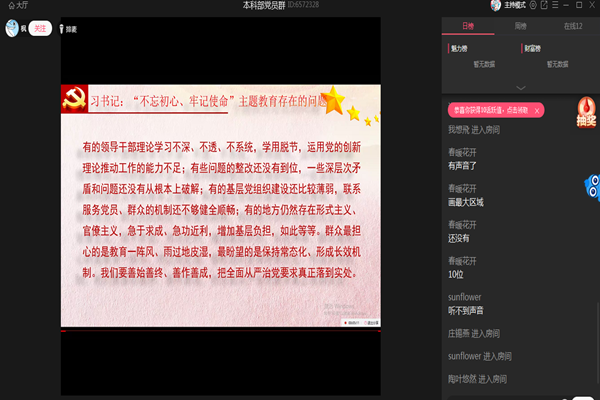Click the shared presentation slide video
600x400 pixels.
click(x=221, y=206)
